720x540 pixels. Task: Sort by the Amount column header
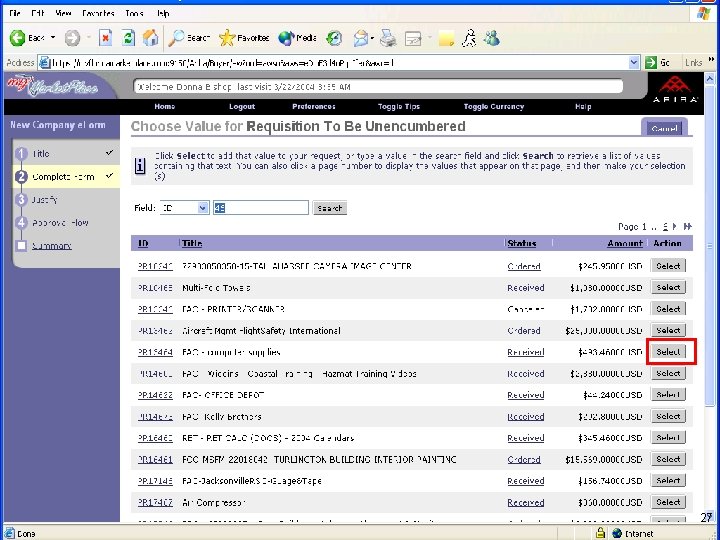coord(624,243)
